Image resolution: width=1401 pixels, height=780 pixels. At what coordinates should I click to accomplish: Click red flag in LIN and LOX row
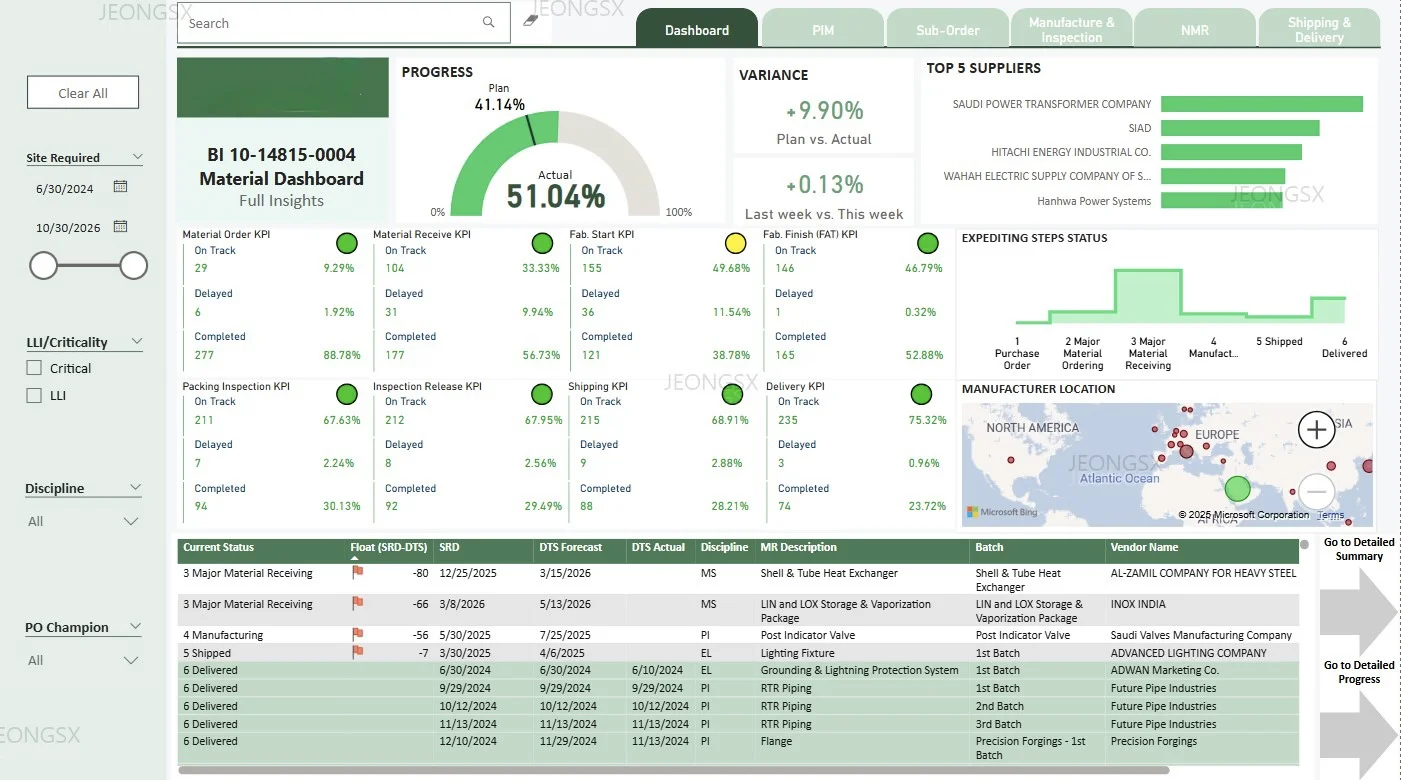357,604
